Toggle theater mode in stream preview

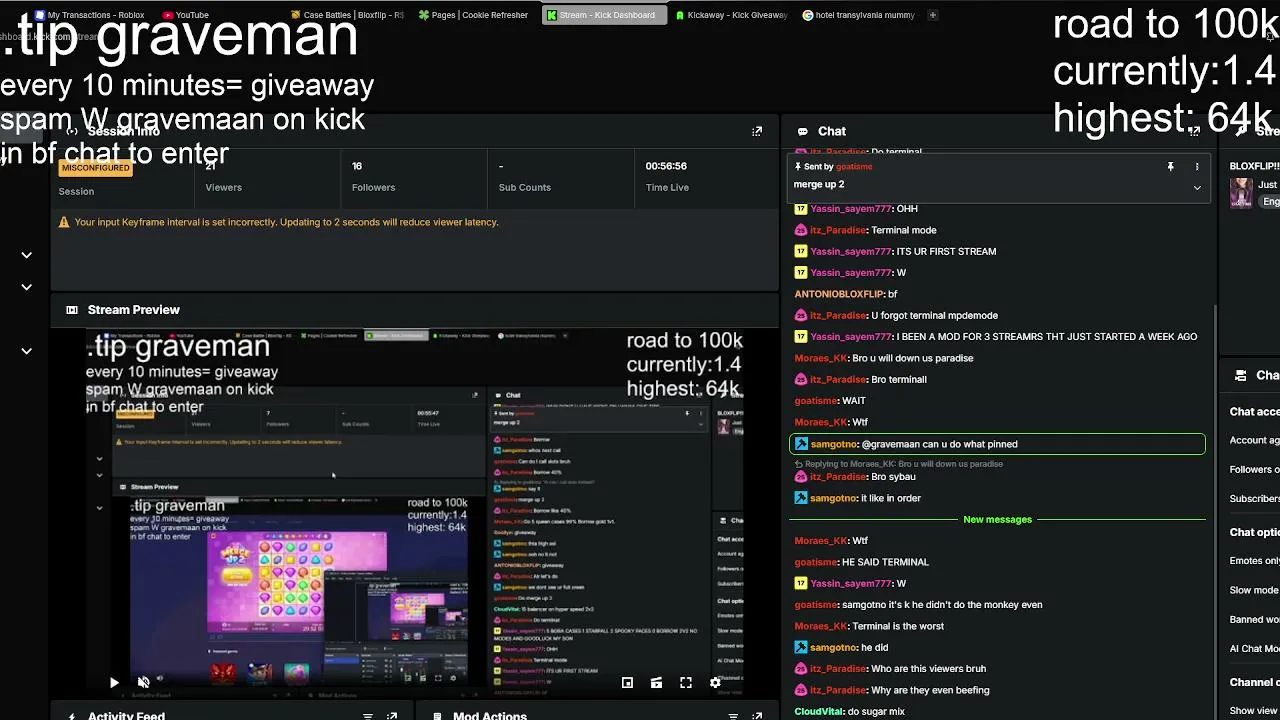tap(656, 683)
